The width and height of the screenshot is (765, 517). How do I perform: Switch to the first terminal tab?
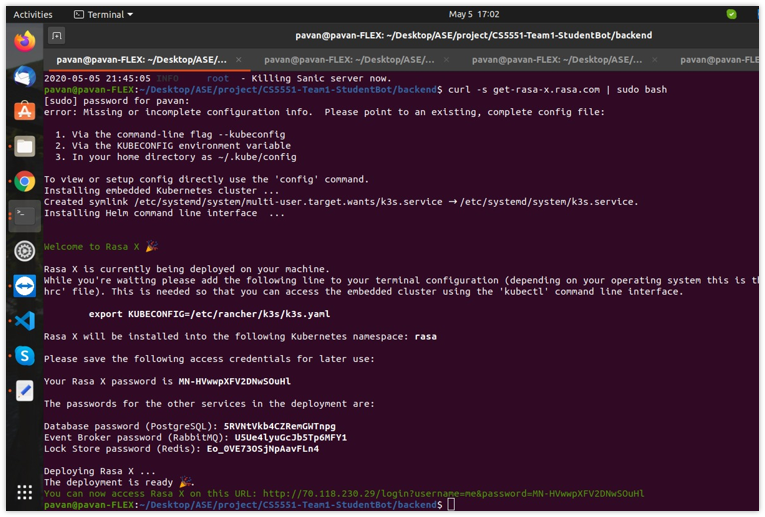click(141, 60)
